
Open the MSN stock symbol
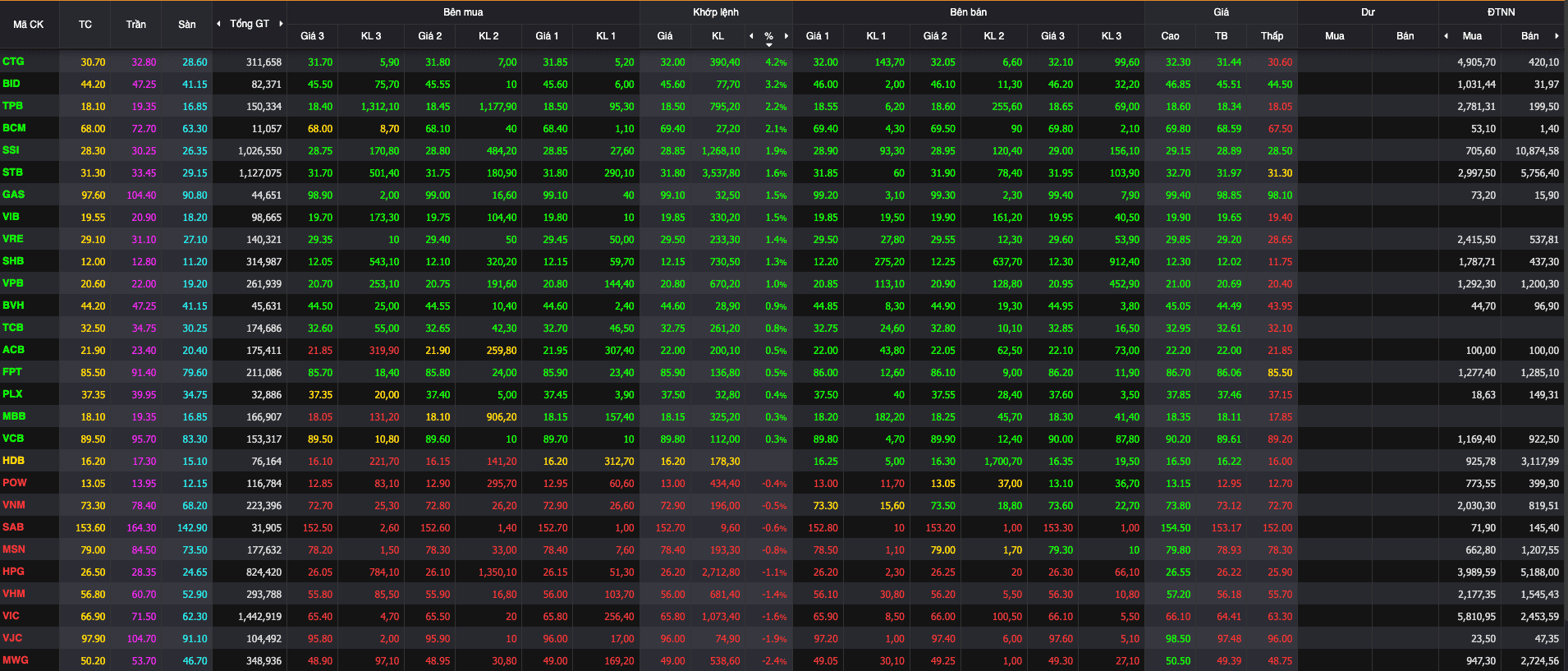coord(14,549)
